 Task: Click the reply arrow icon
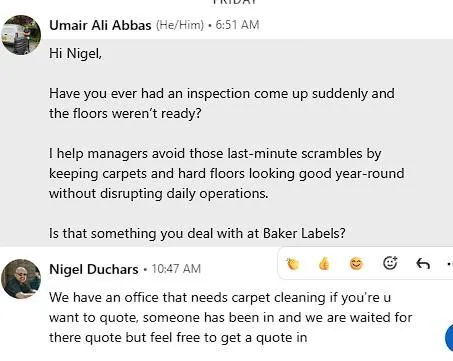423,264
